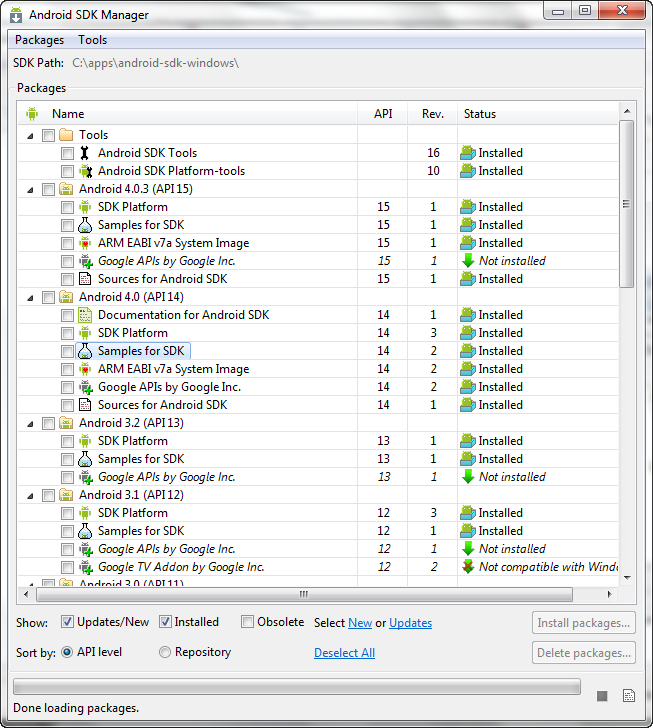The height and width of the screenshot is (728, 653).
Task: Uncheck the Updates/New show filter
Action: [67, 622]
